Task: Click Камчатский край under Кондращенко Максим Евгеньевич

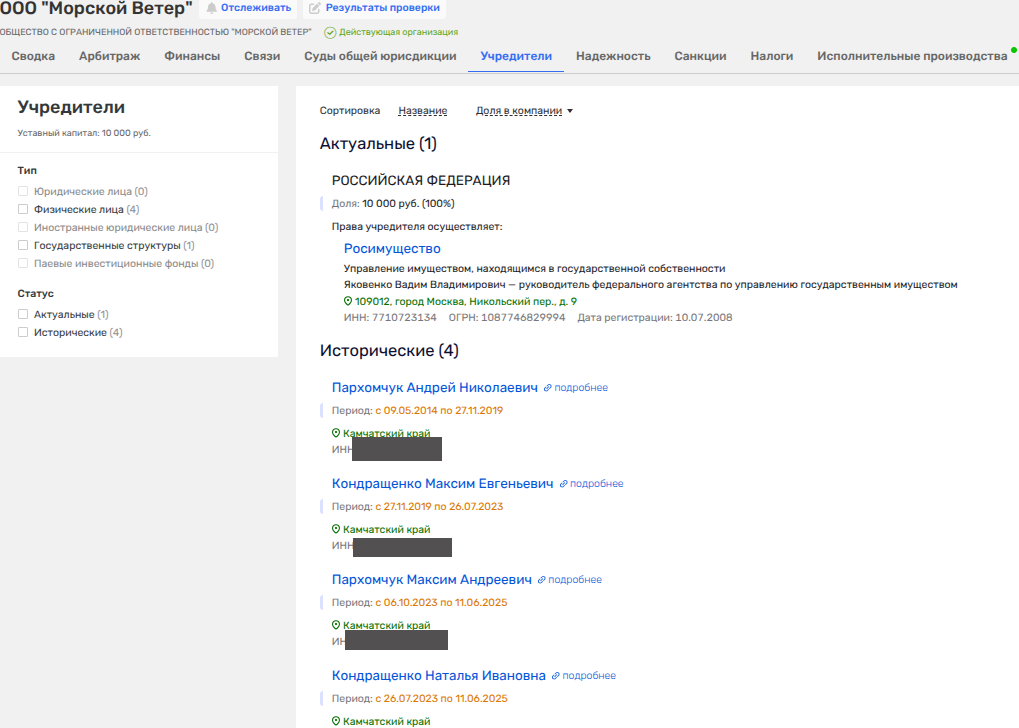Action: point(387,529)
